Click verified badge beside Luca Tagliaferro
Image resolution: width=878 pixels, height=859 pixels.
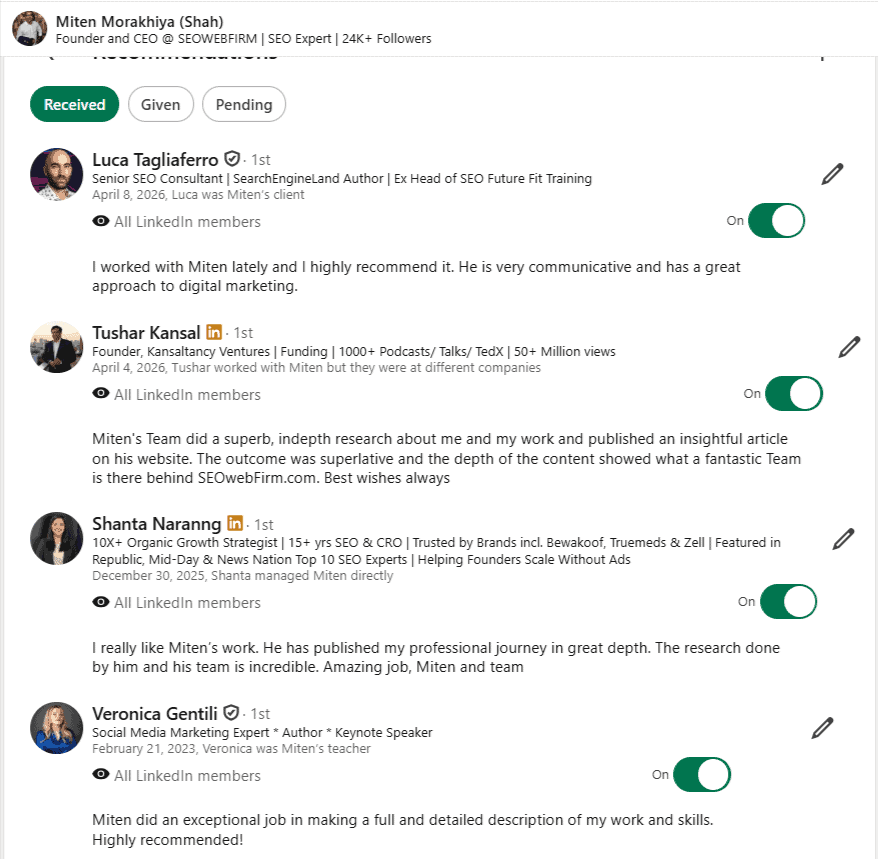(x=232, y=159)
